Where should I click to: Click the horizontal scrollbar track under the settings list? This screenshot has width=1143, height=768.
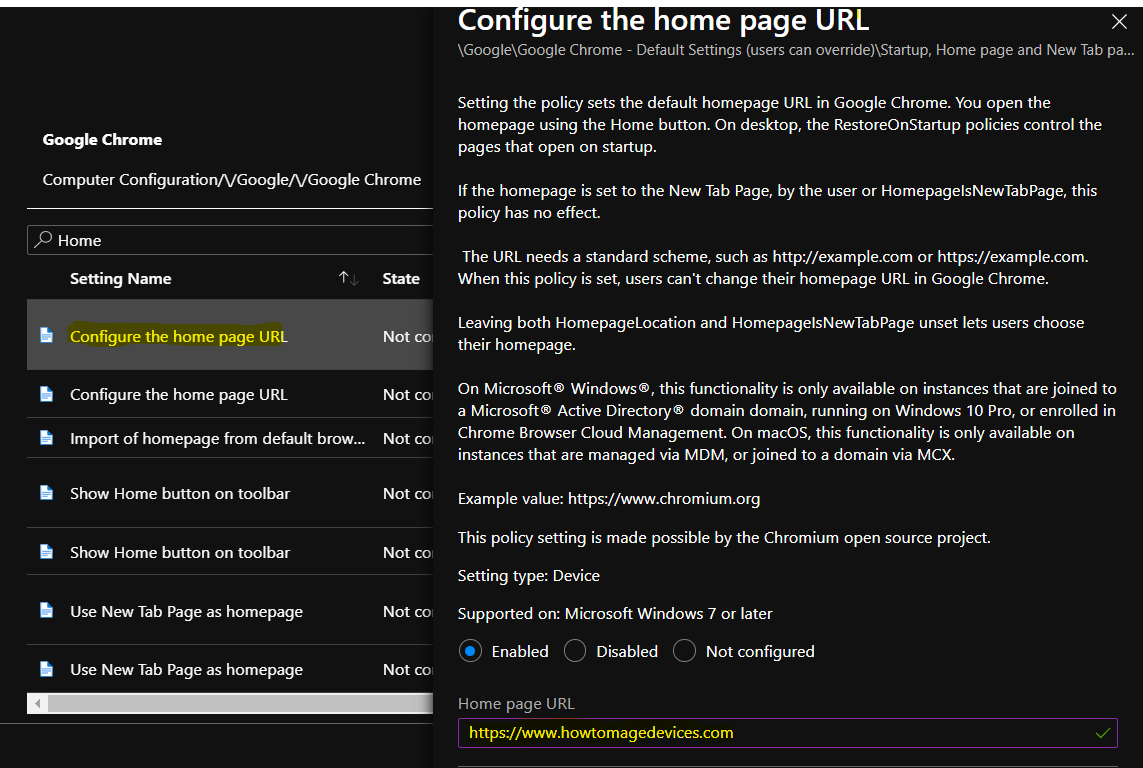point(240,703)
